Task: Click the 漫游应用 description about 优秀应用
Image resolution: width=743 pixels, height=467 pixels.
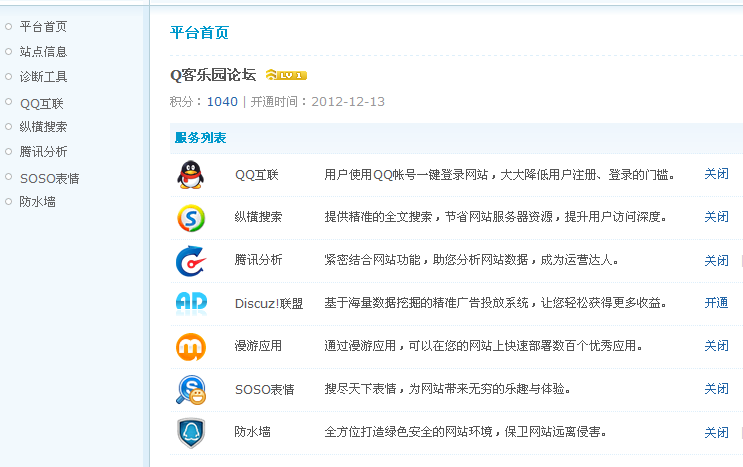Action: [483, 346]
